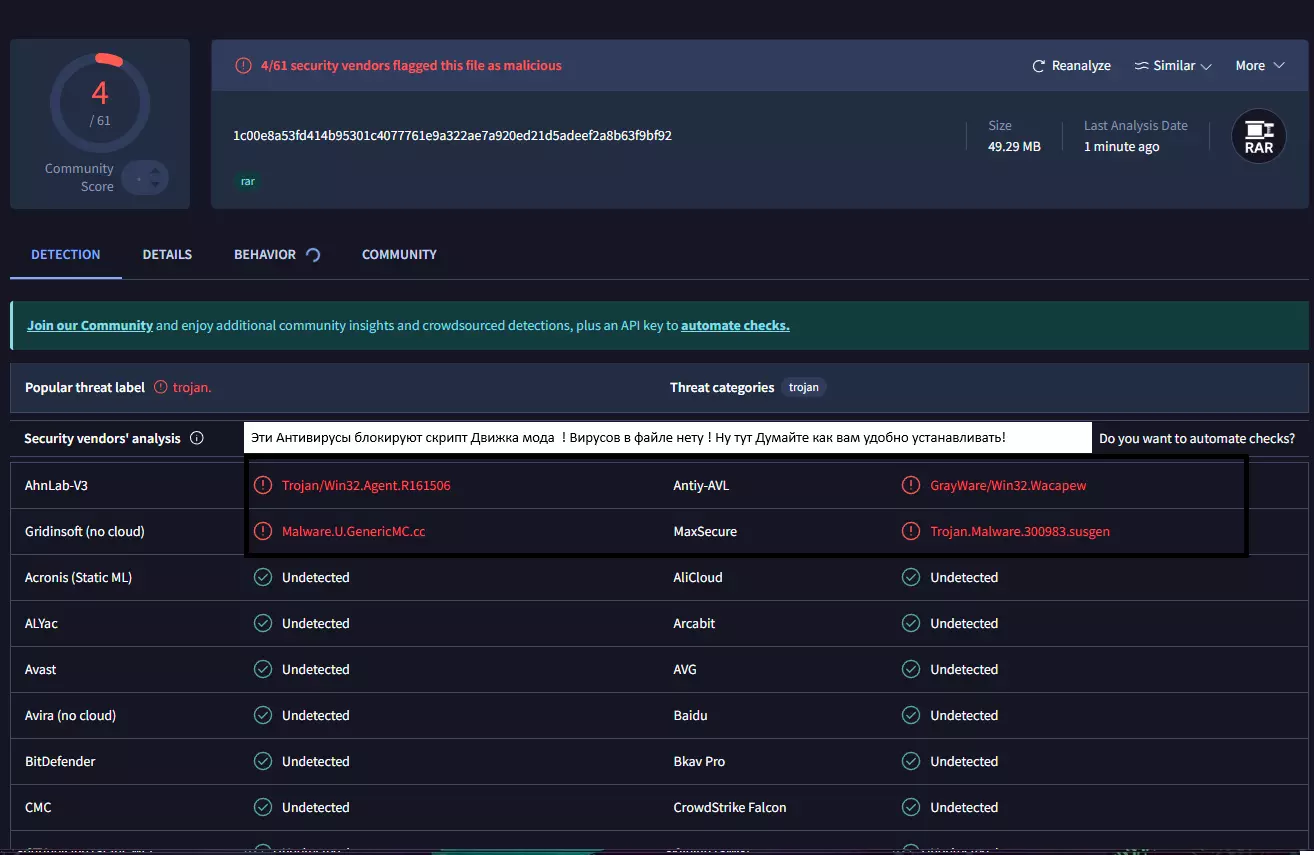The width and height of the screenshot is (1314, 855).
Task: Follow the Join our Community link
Action: 90,326
